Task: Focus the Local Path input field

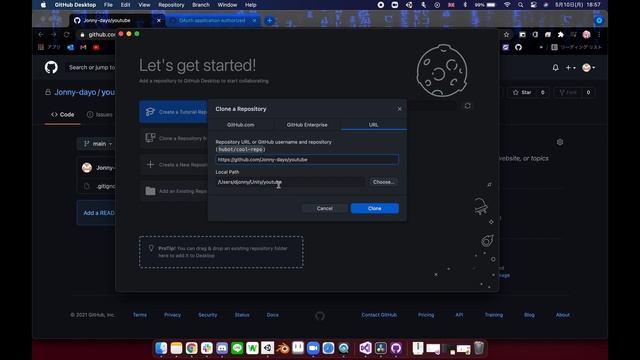Action: [x=290, y=182]
